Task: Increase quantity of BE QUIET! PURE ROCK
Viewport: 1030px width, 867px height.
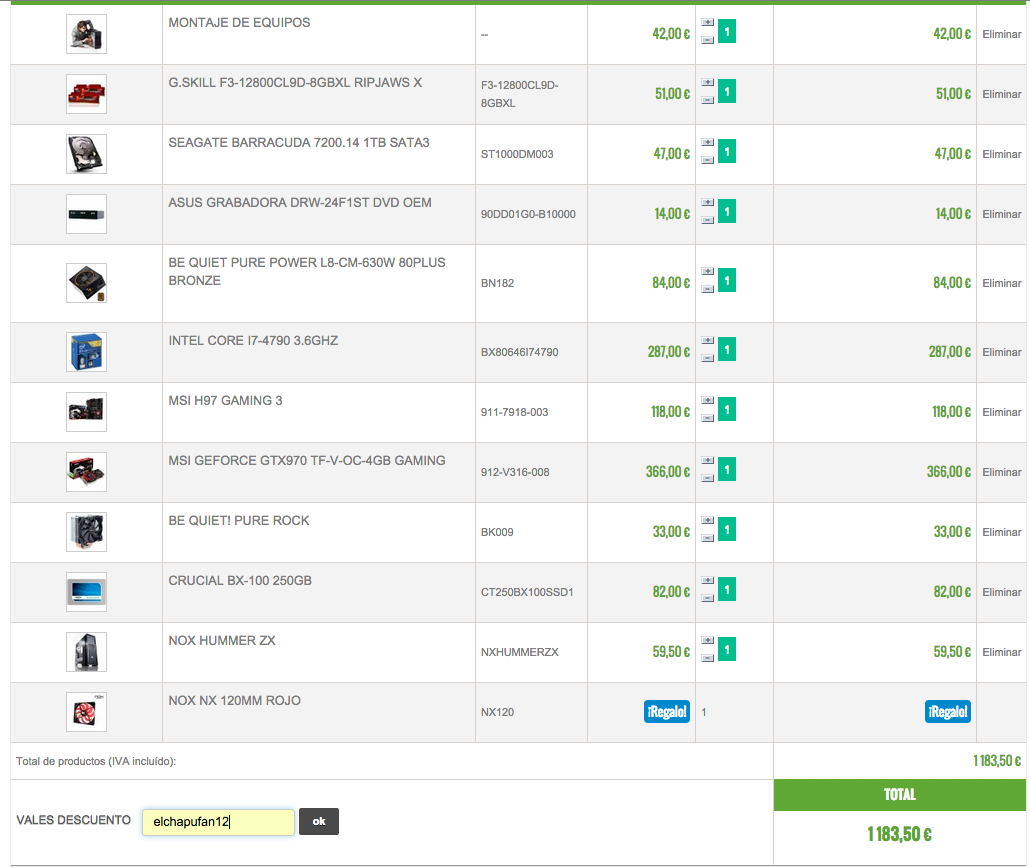Action: (x=707, y=520)
